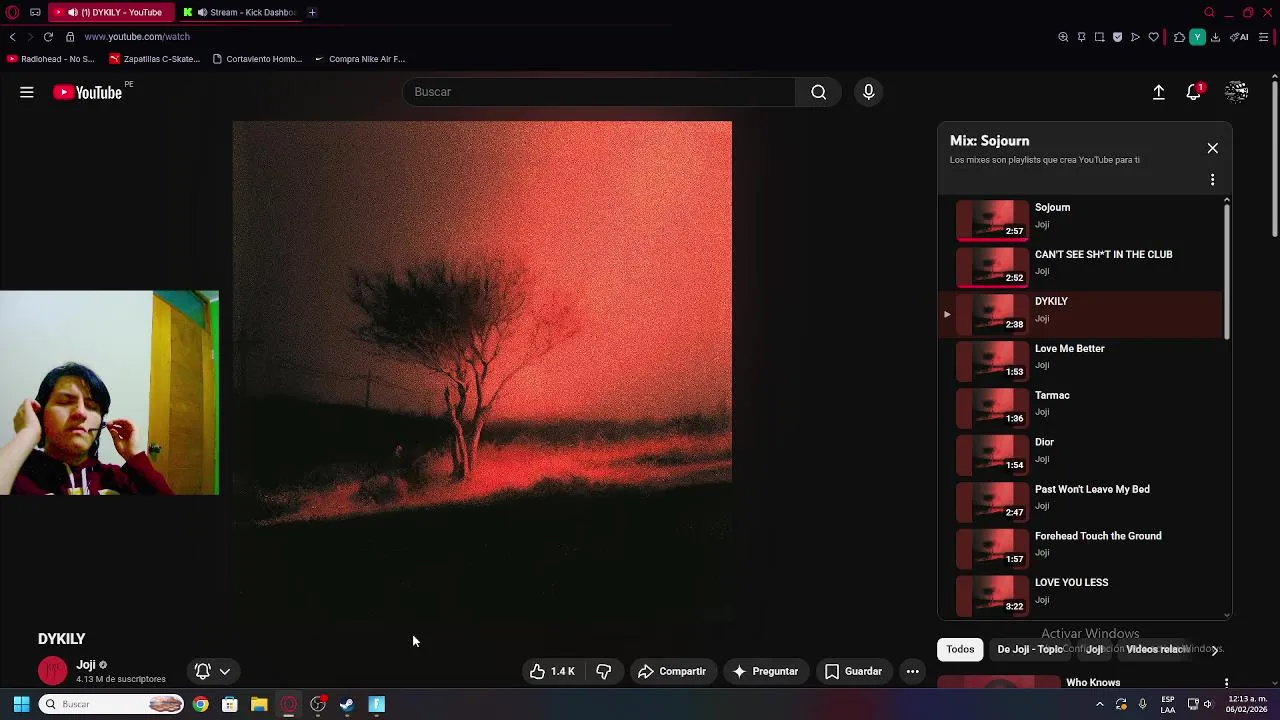Switch to the DYKILY - YouTube tab
The height and width of the screenshot is (720, 1280).
coord(110,12)
